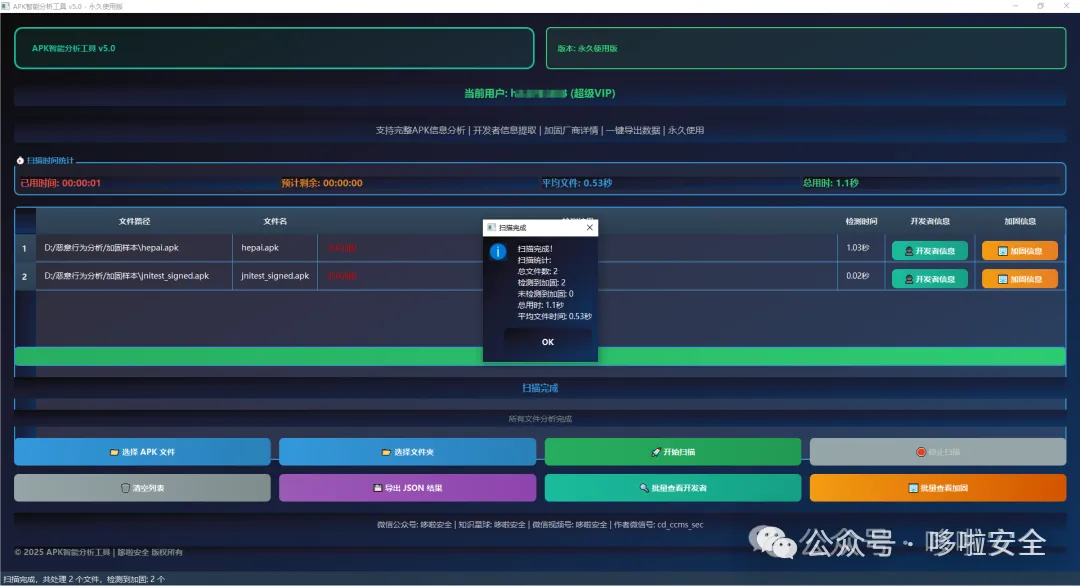
Task: Click the scan dialog's title bar icon
Action: 491,227
